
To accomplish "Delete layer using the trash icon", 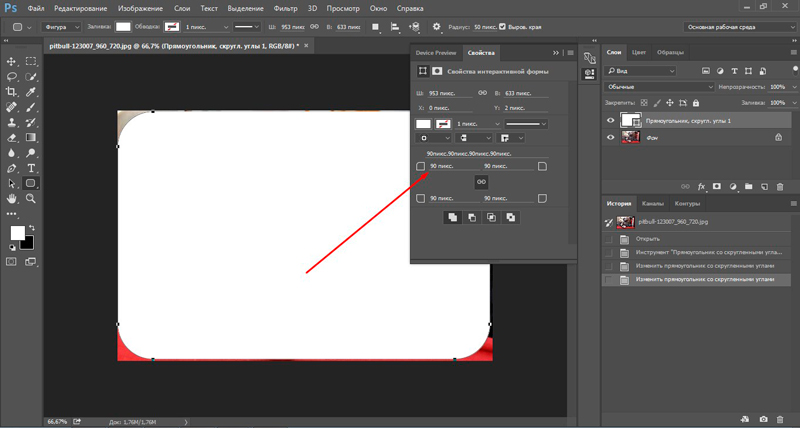I will coord(778,186).
